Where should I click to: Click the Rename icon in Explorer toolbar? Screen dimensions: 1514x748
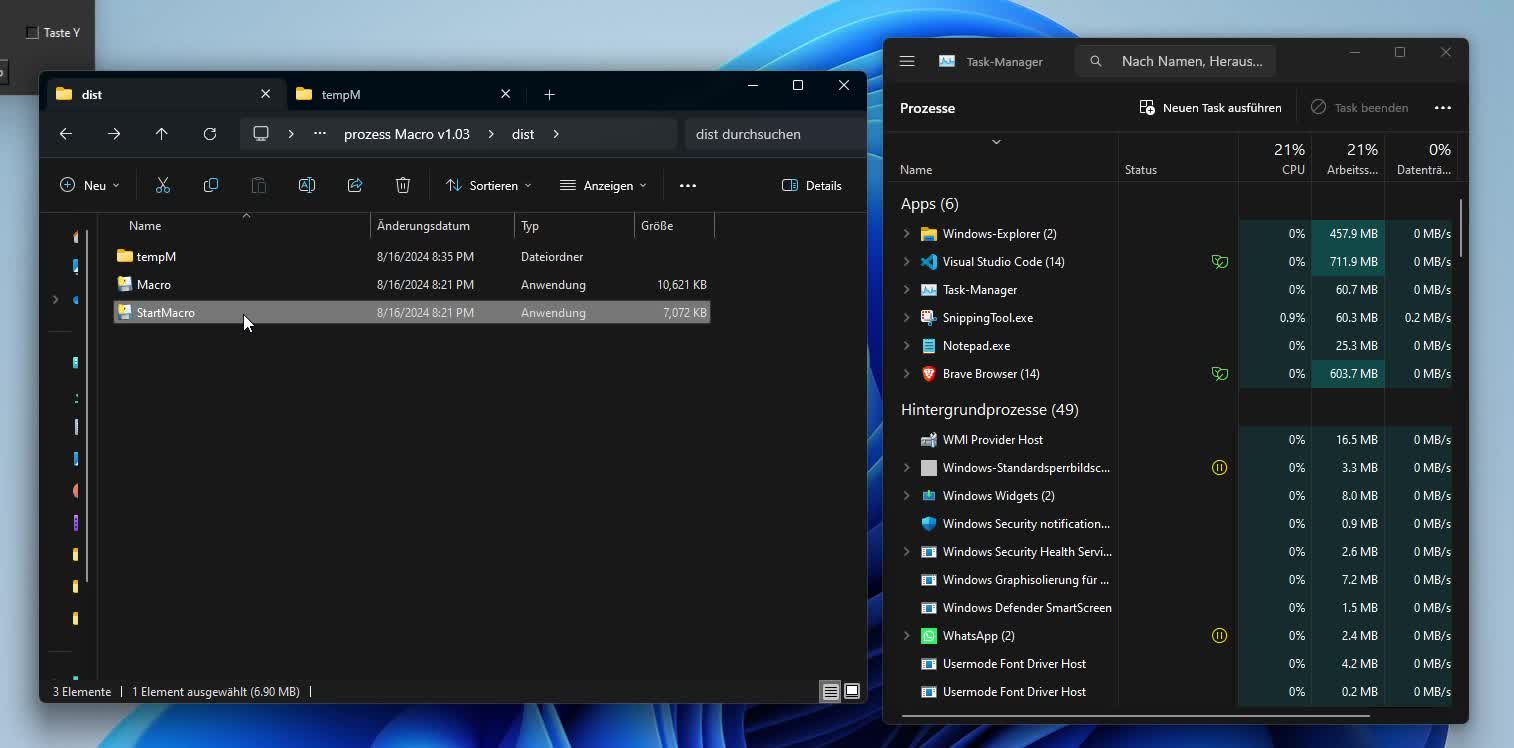pyautogui.click(x=307, y=185)
